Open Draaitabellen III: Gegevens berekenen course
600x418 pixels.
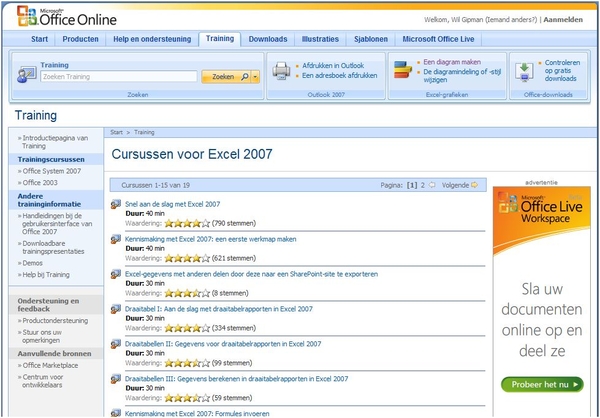coord(236,379)
